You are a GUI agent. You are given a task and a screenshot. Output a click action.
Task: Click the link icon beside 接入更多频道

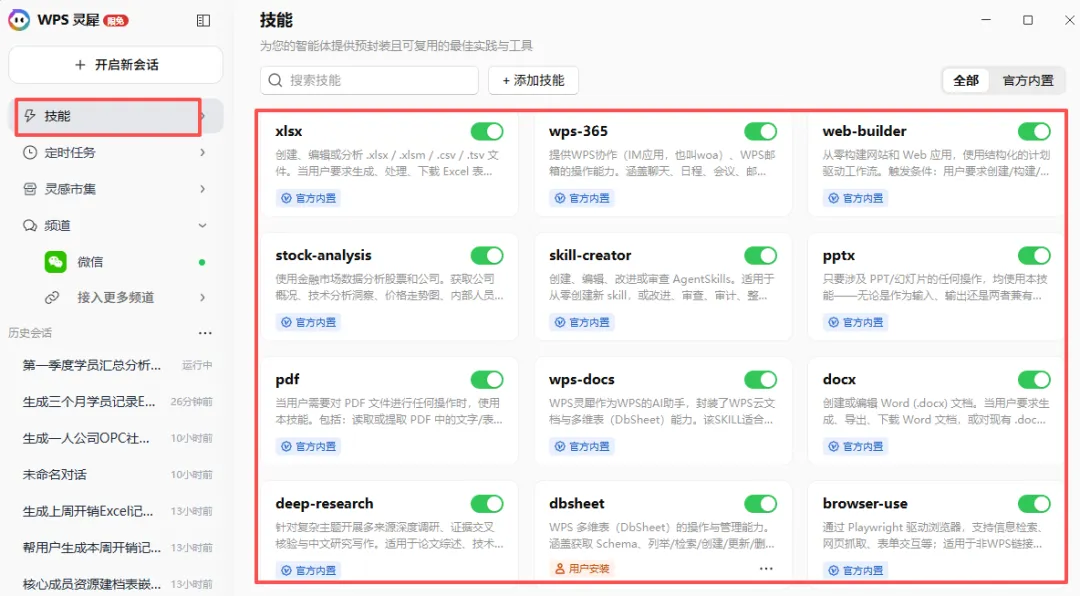point(52,298)
